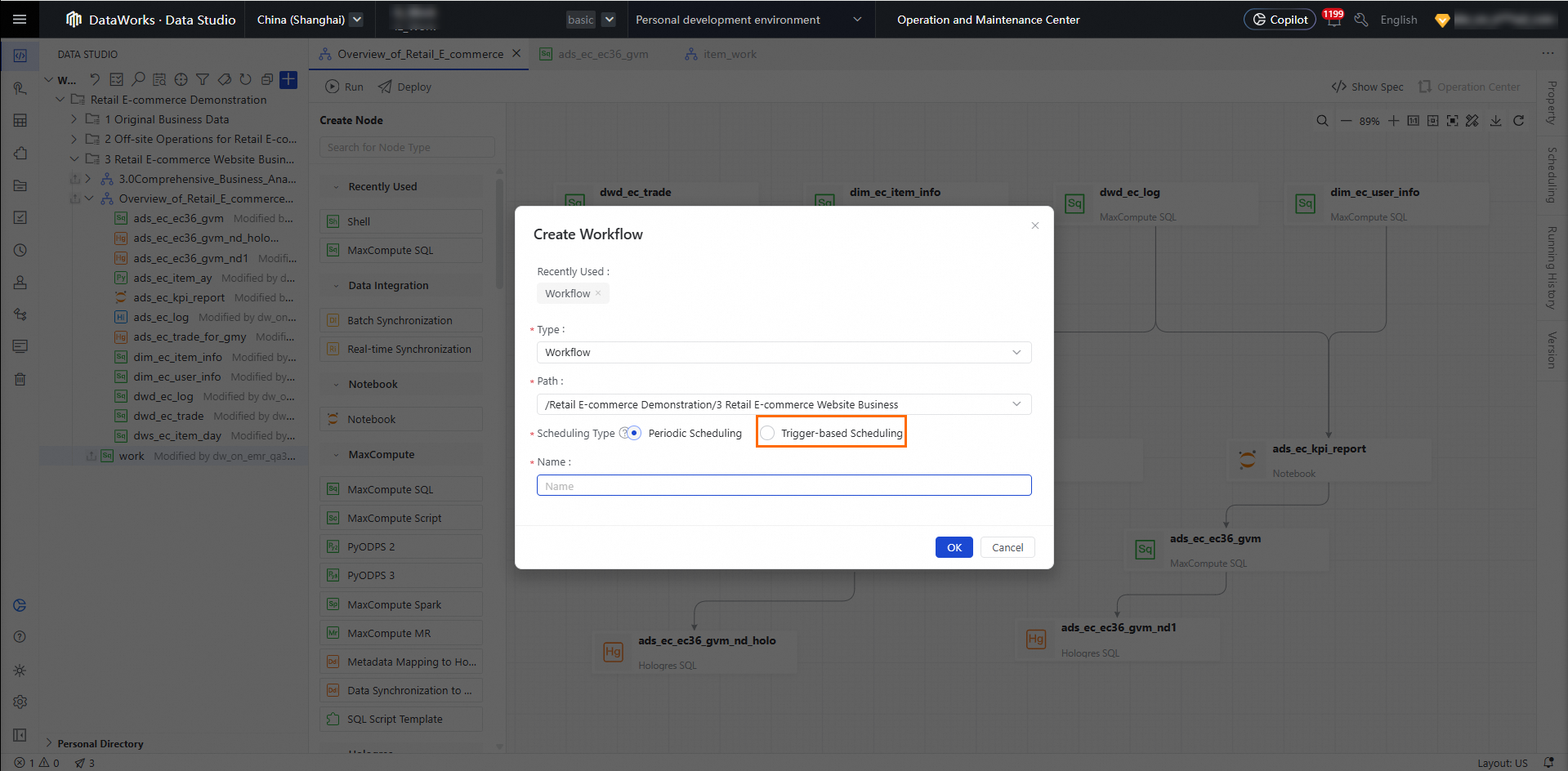Click the notification bell icon

pos(1333,20)
